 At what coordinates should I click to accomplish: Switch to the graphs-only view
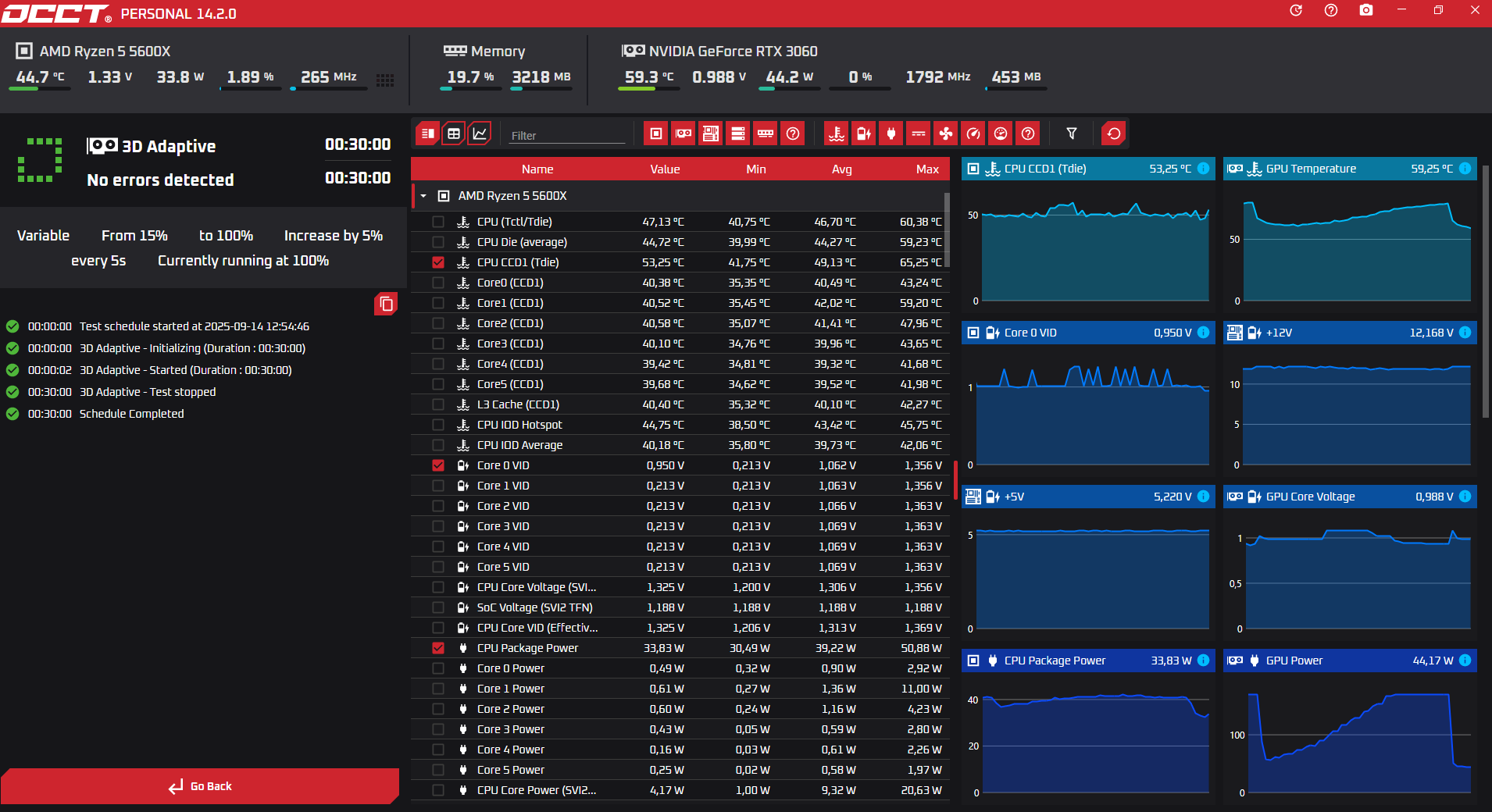coord(480,134)
